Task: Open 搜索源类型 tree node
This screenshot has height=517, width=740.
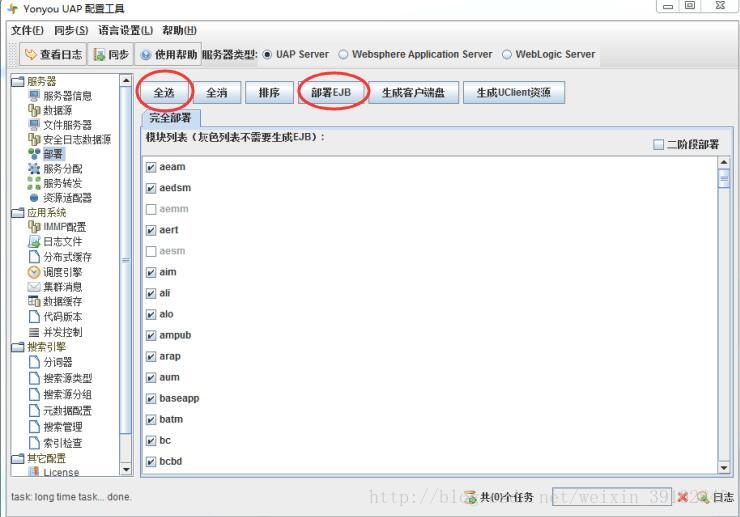Action: (60, 378)
